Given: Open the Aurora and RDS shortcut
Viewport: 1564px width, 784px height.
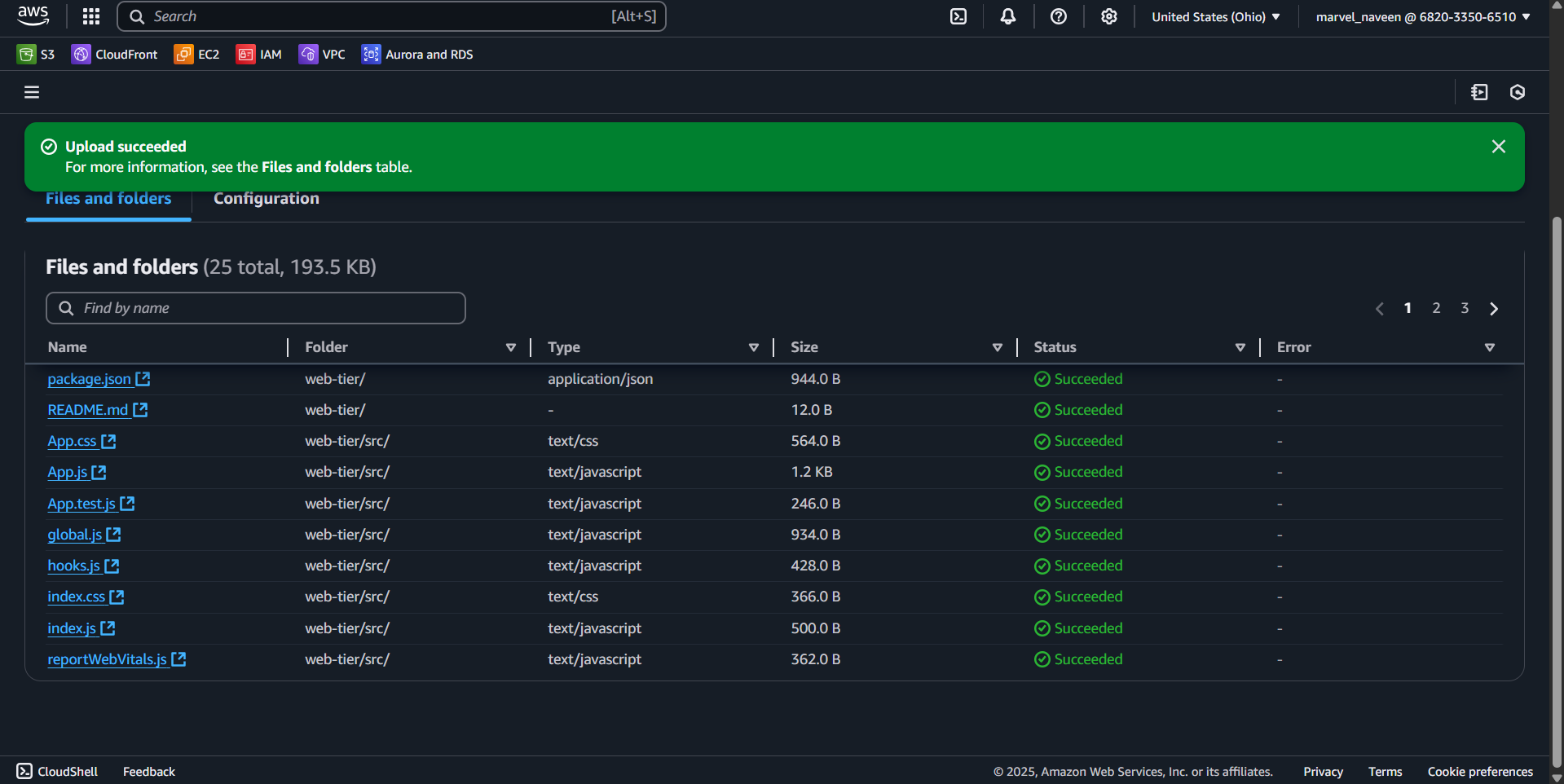Looking at the screenshot, I should pyautogui.click(x=417, y=55).
